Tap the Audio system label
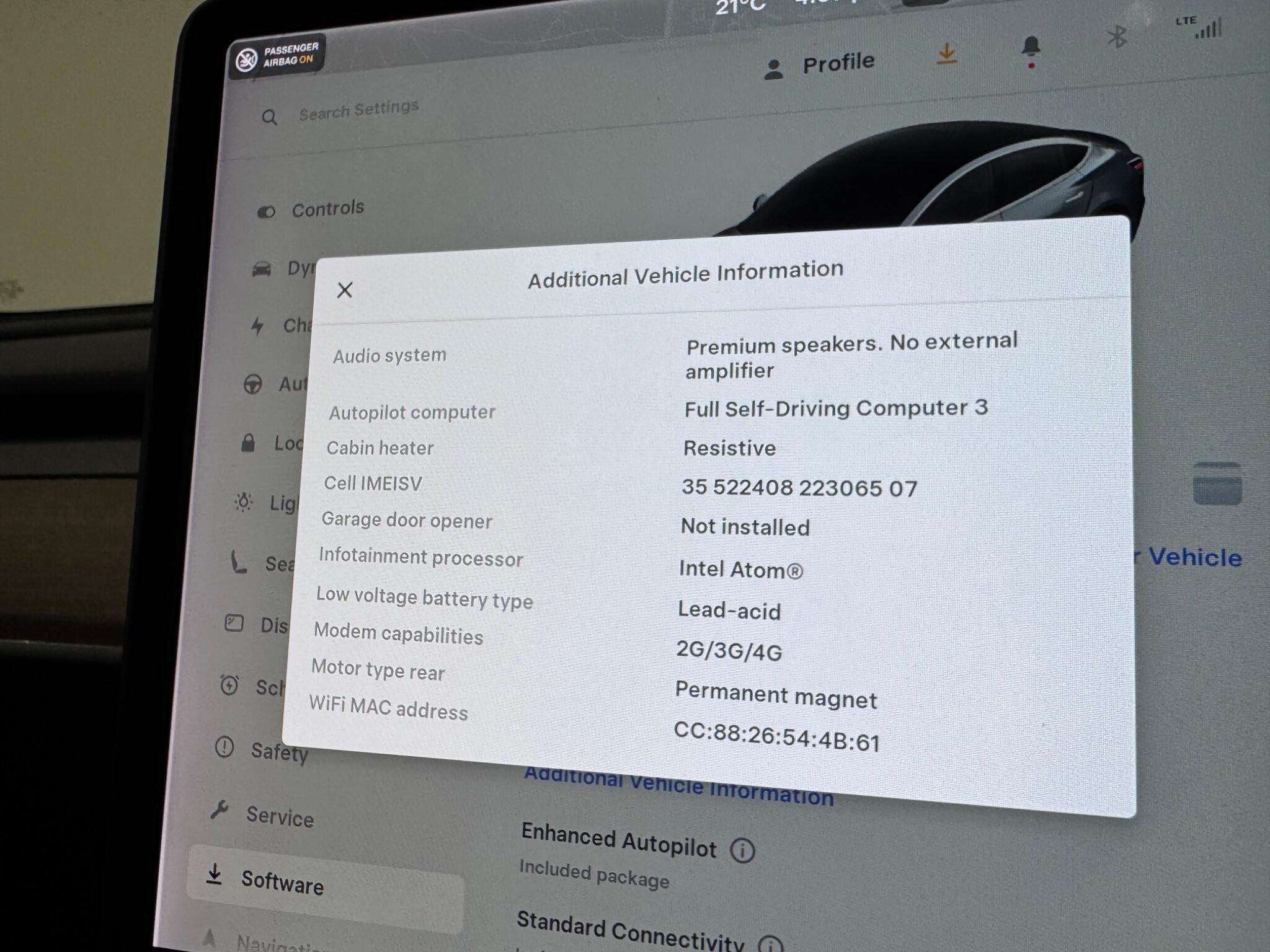Screen dimensions: 1270x952 coord(389,355)
